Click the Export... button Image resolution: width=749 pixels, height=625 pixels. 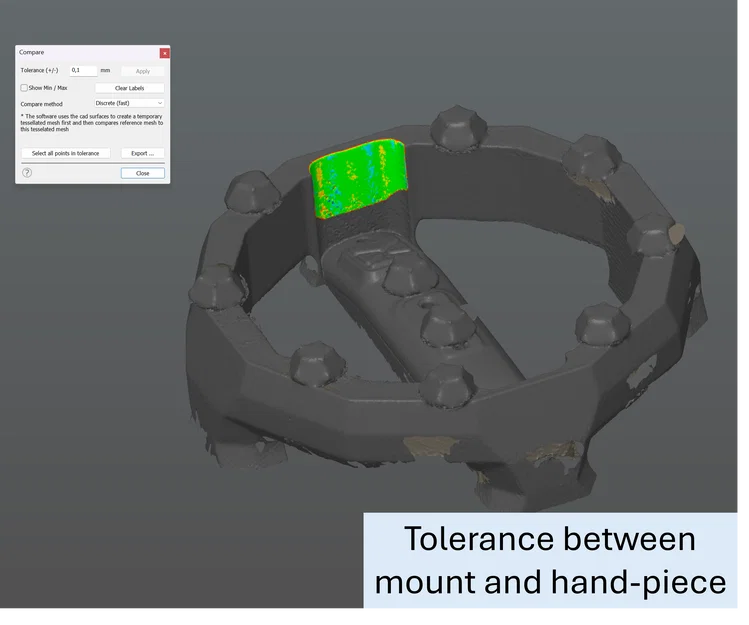tap(142, 153)
